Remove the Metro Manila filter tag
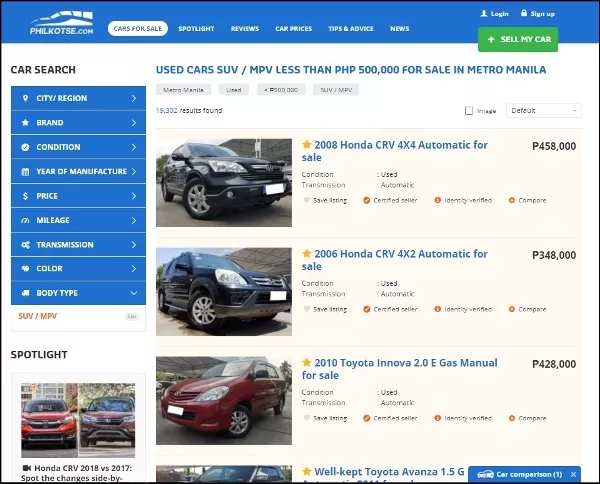 click(183, 90)
